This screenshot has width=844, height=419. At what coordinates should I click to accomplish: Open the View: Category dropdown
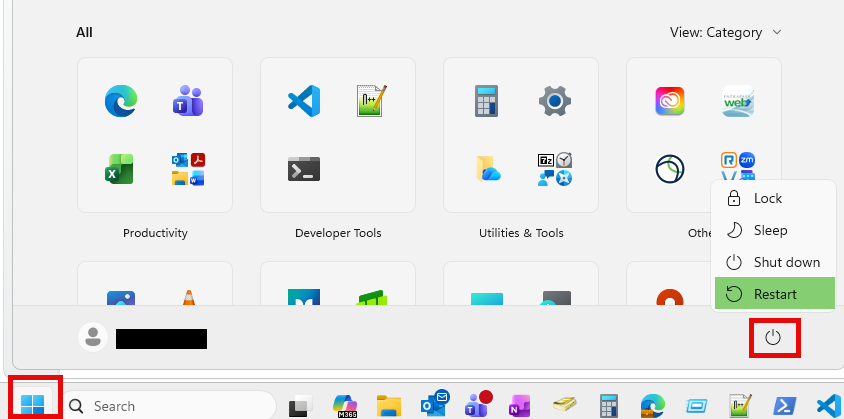point(725,32)
